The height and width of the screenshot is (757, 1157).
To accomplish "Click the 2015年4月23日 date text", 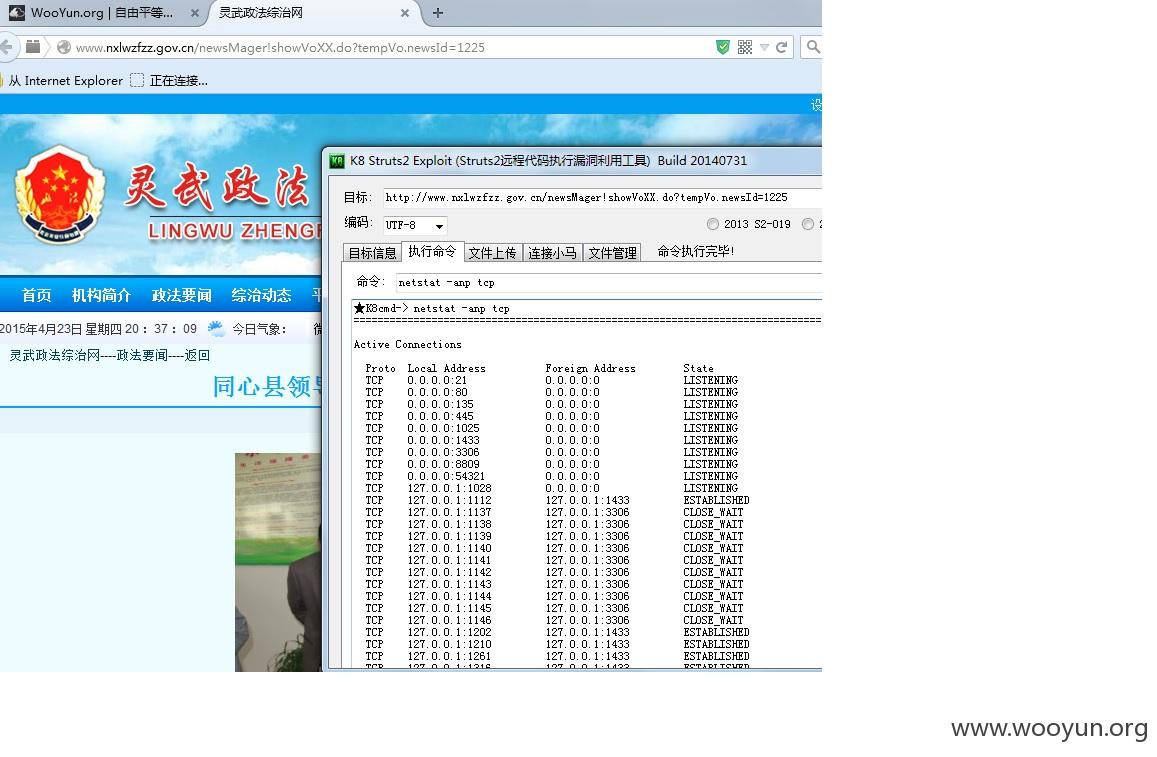I will [x=41, y=328].
